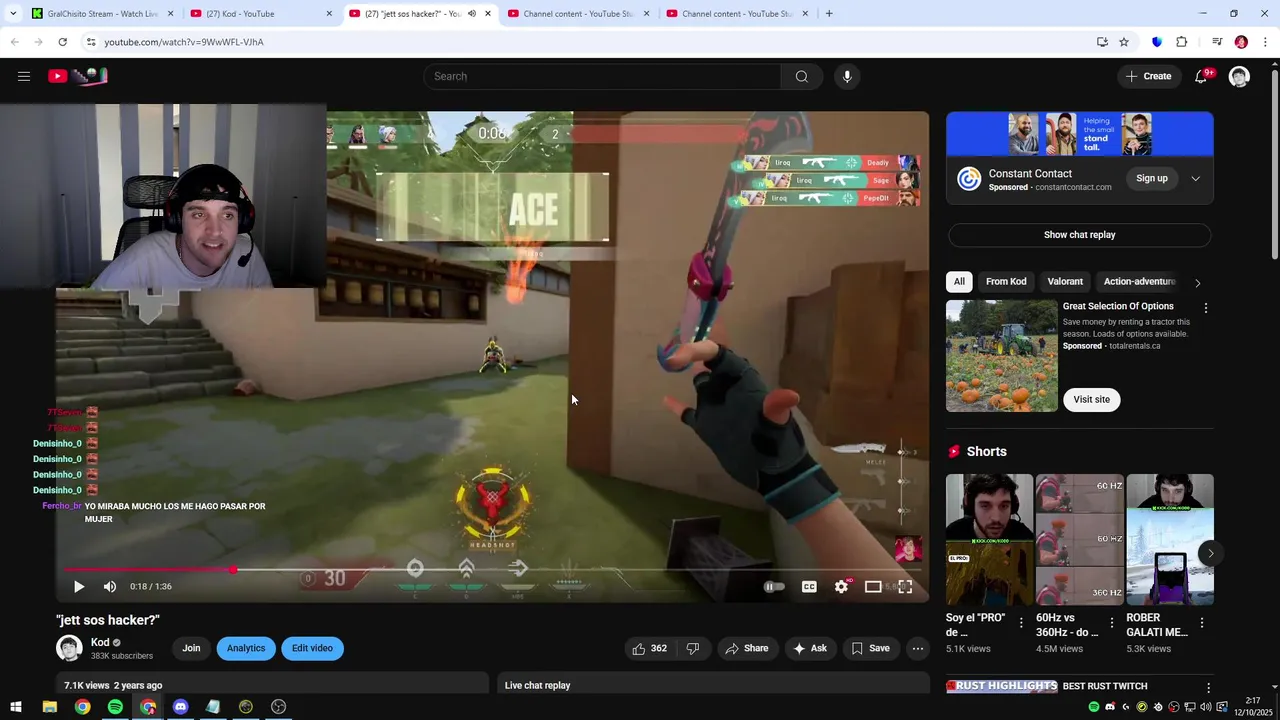Open the YouTube guide hamburger menu
The width and height of the screenshot is (1280, 720).
(24, 76)
